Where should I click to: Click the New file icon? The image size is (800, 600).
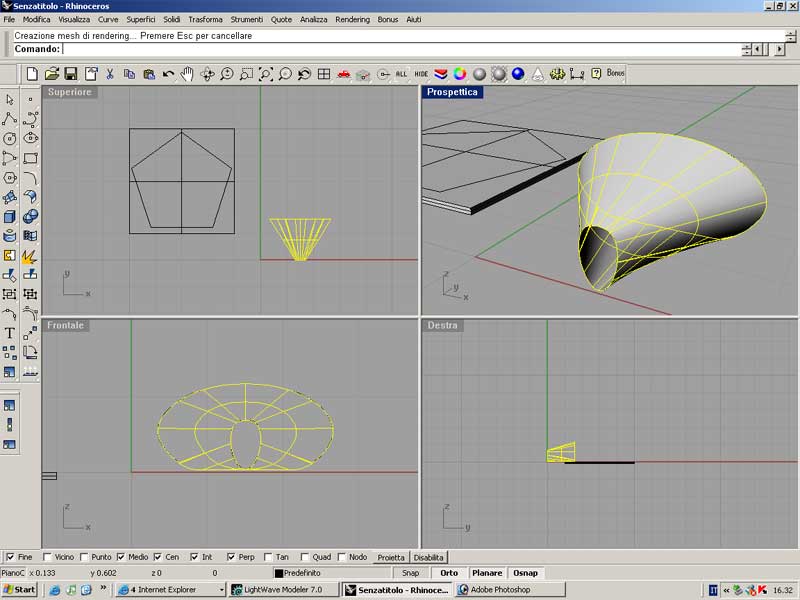tap(32, 74)
